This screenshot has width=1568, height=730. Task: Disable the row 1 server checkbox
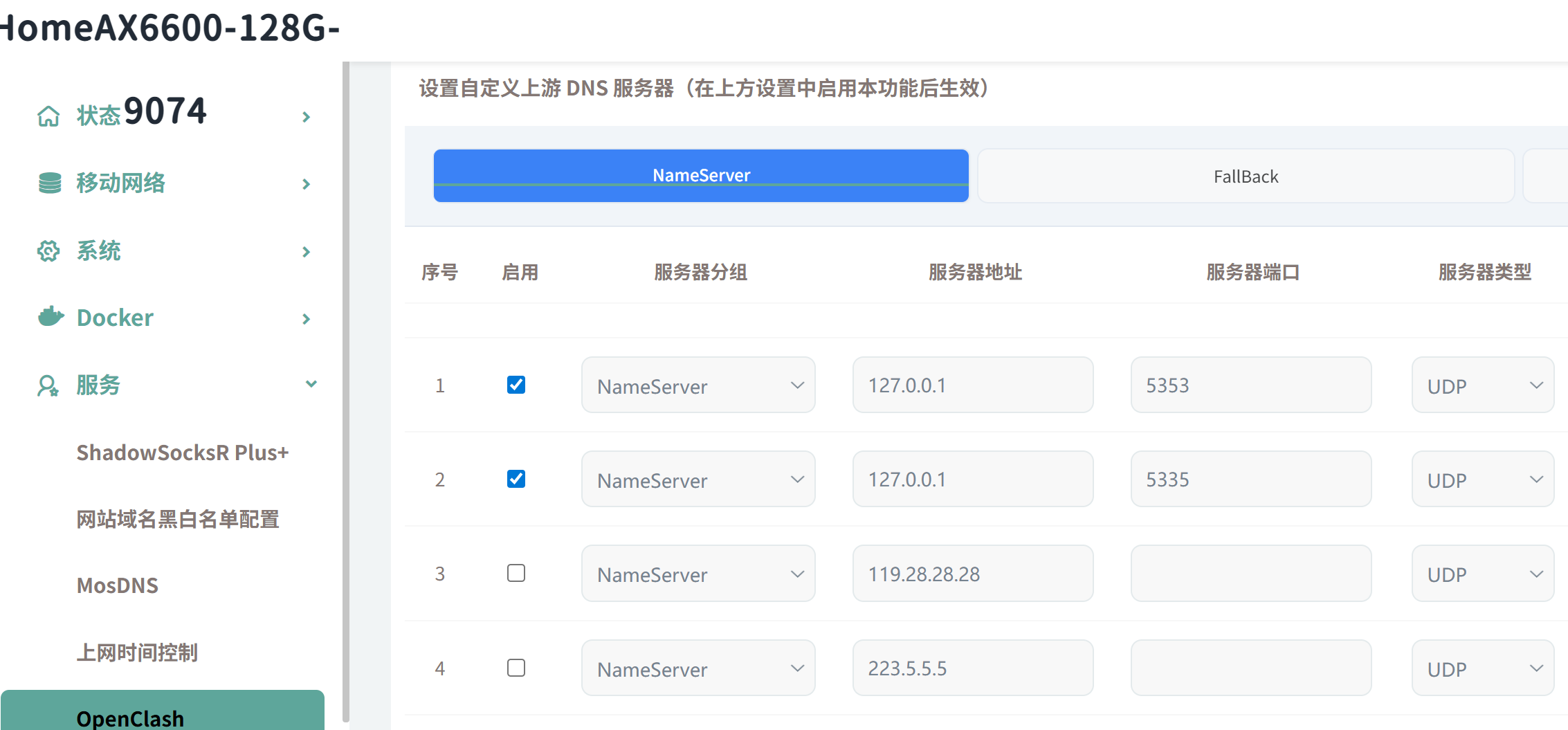click(x=516, y=385)
